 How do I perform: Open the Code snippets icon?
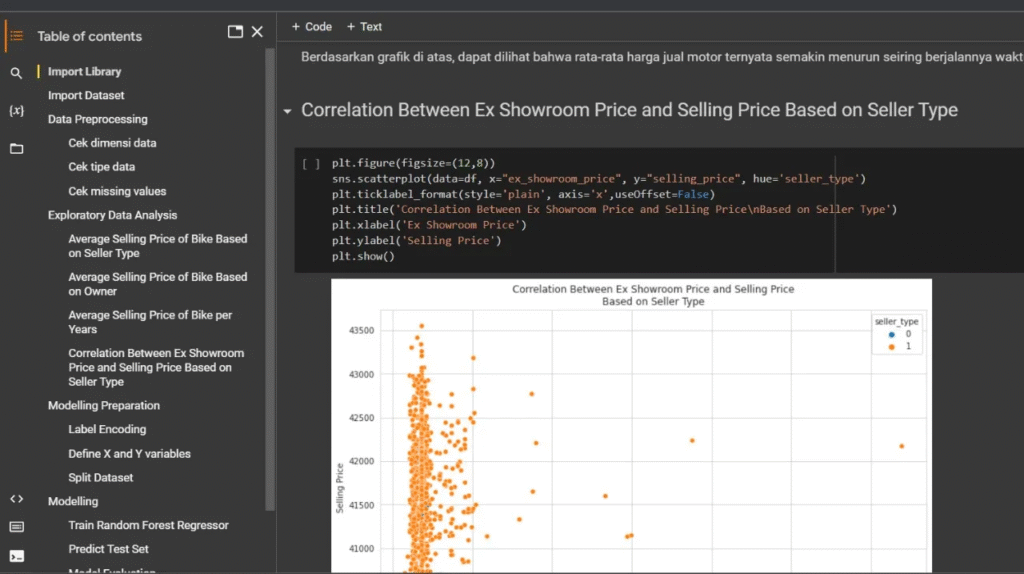click(x=16, y=499)
